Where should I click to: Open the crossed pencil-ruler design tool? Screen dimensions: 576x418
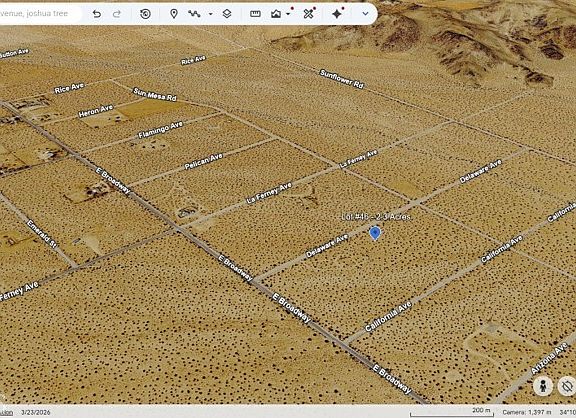(x=309, y=14)
